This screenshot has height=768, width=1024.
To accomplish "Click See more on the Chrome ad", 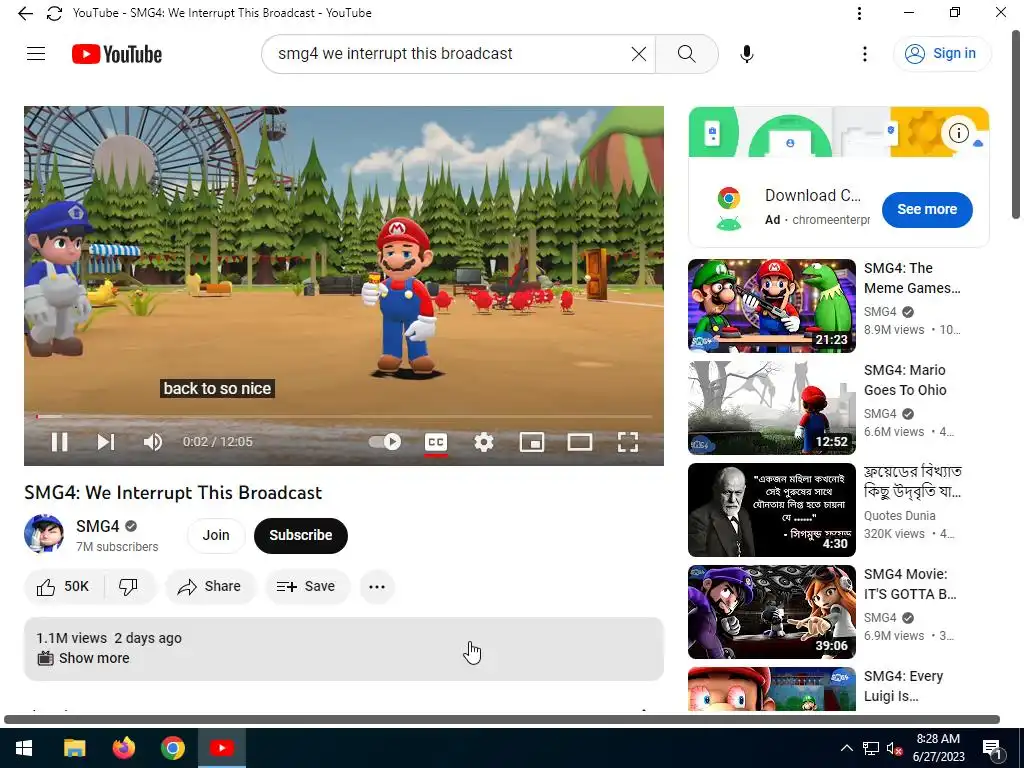I will pos(927,210).
